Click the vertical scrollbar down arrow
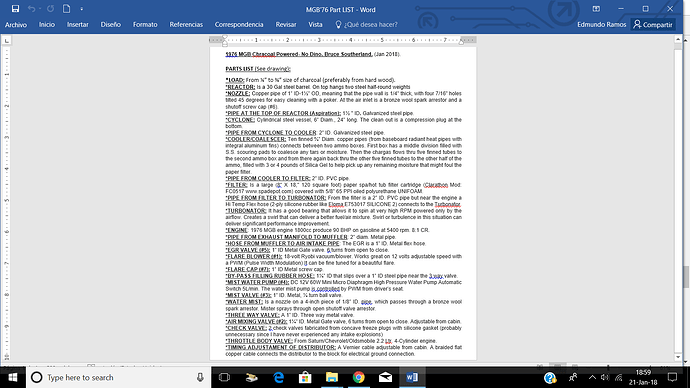The height and width of the screenshot is (388, 690). pyautogui.click(x=678, y=358)
